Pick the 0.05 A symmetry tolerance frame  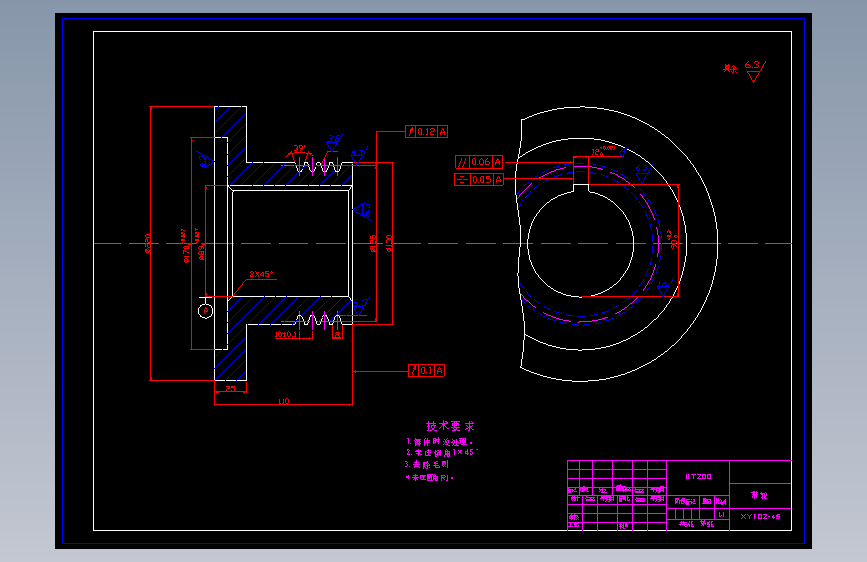click(x=479, y=180)
